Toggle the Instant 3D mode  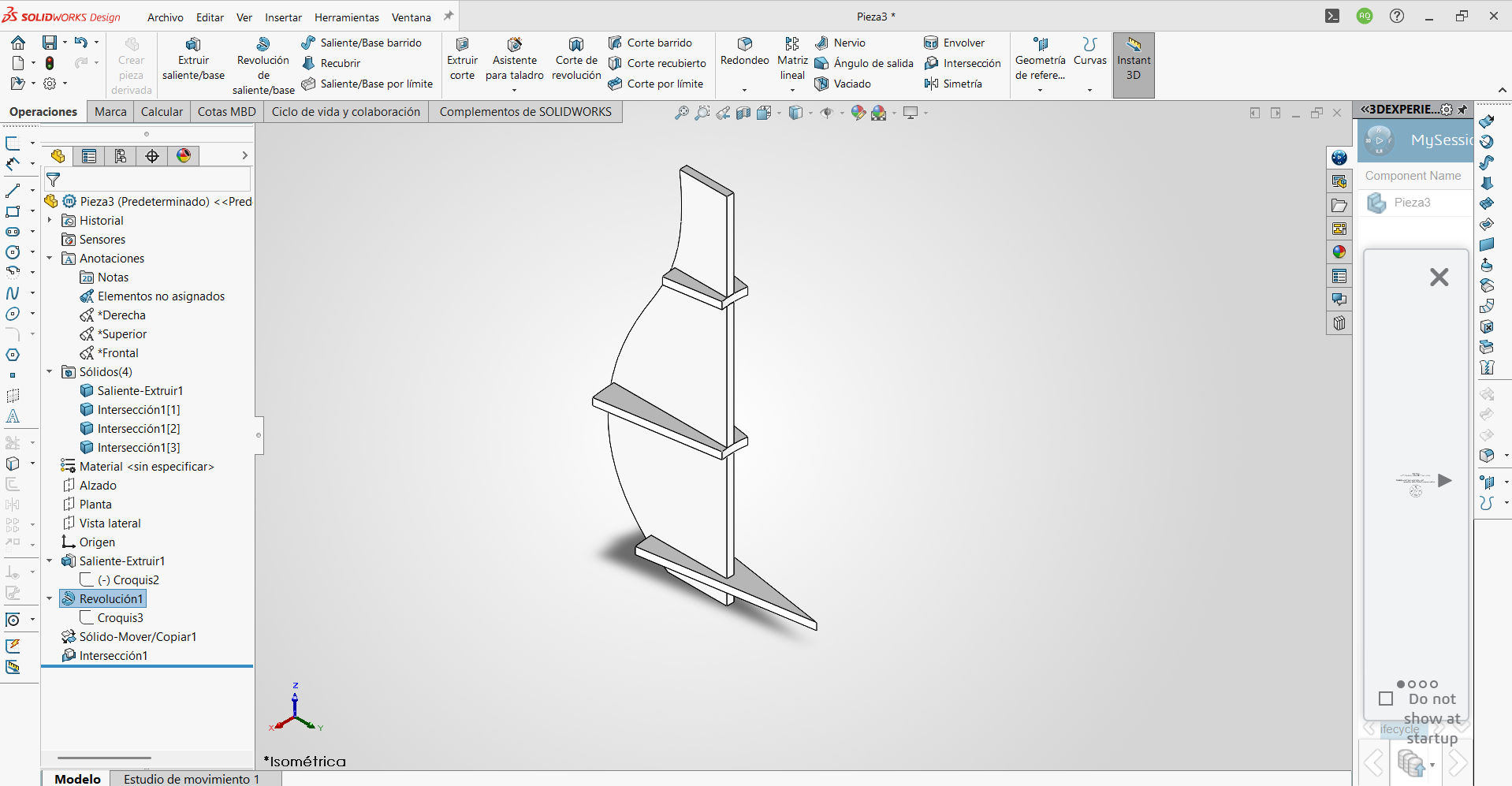pos(1134,65)
